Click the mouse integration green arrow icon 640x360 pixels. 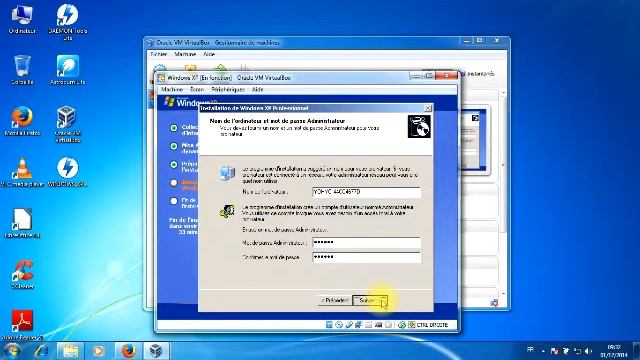[x=402, y=325]
